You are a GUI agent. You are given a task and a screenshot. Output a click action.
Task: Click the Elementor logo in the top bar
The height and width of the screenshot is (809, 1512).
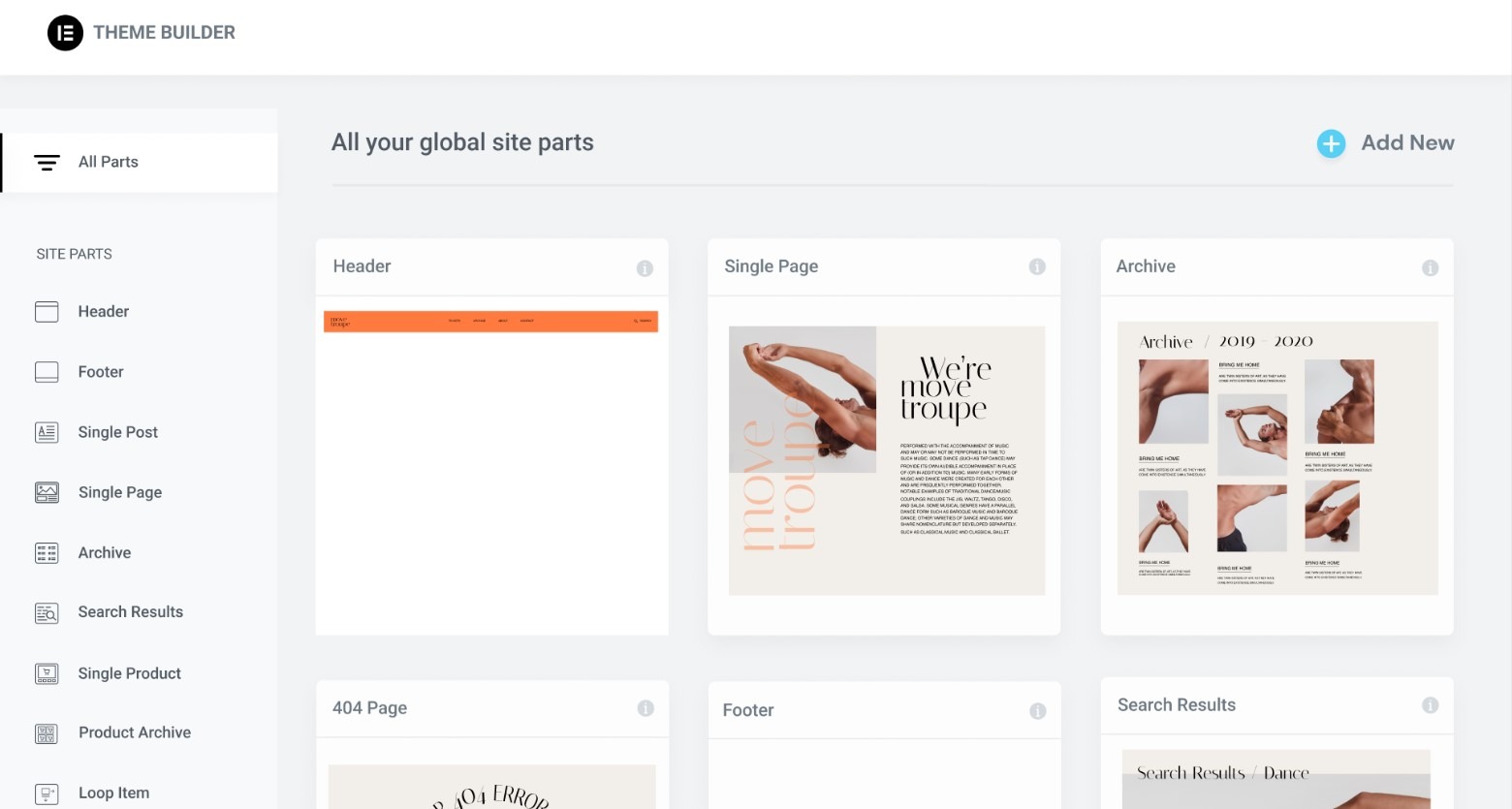pyautogui.click(x=64, y=32)
